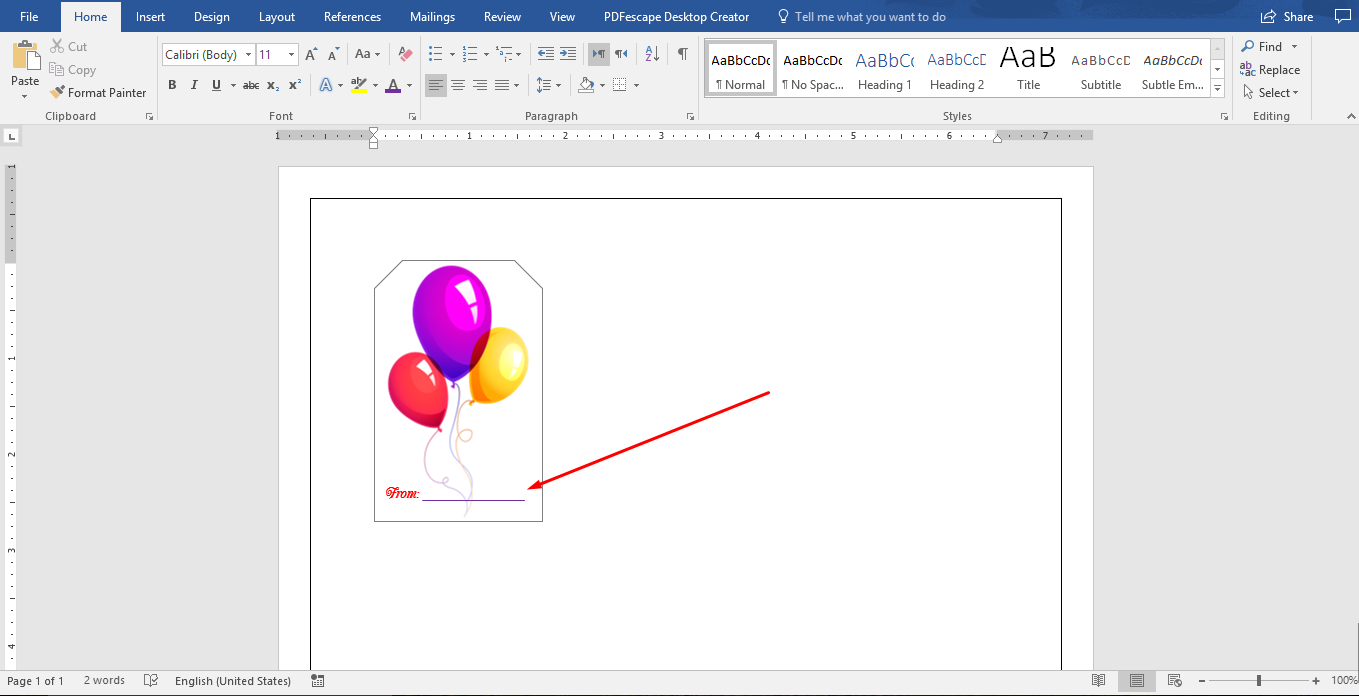Image resolution: width=1359 pixels, height=696 pixels.
Task: Click the Center alignment icon
Action: click(x=458, y=85)
